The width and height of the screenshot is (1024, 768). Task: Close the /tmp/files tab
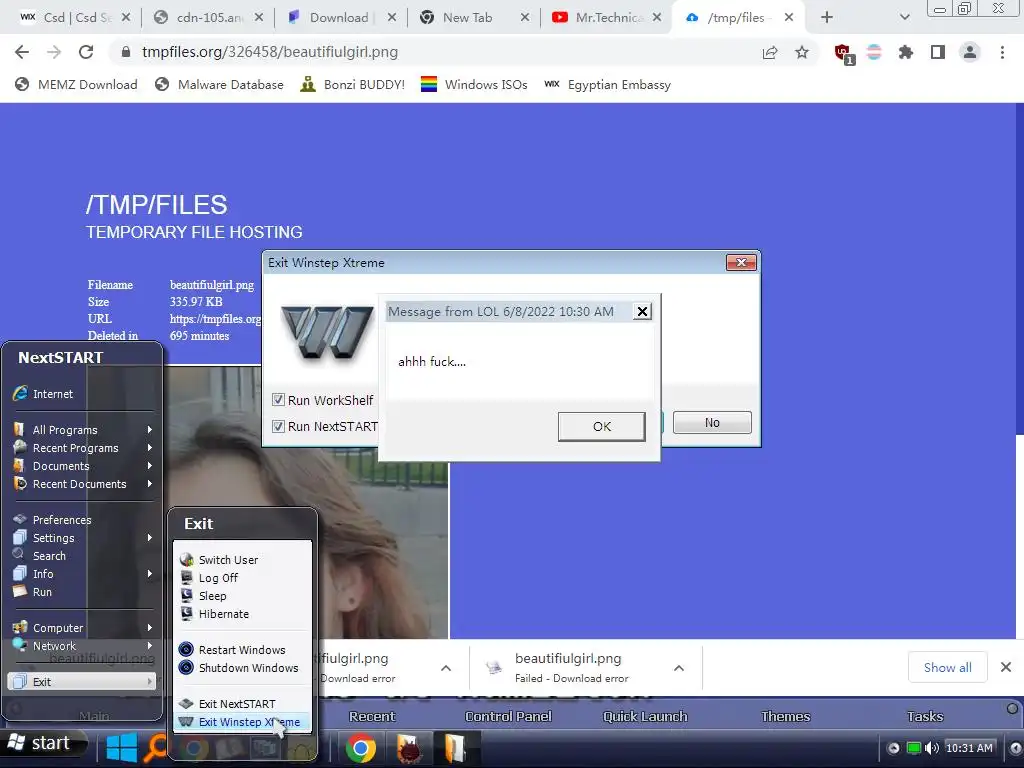tap(789, 18)
